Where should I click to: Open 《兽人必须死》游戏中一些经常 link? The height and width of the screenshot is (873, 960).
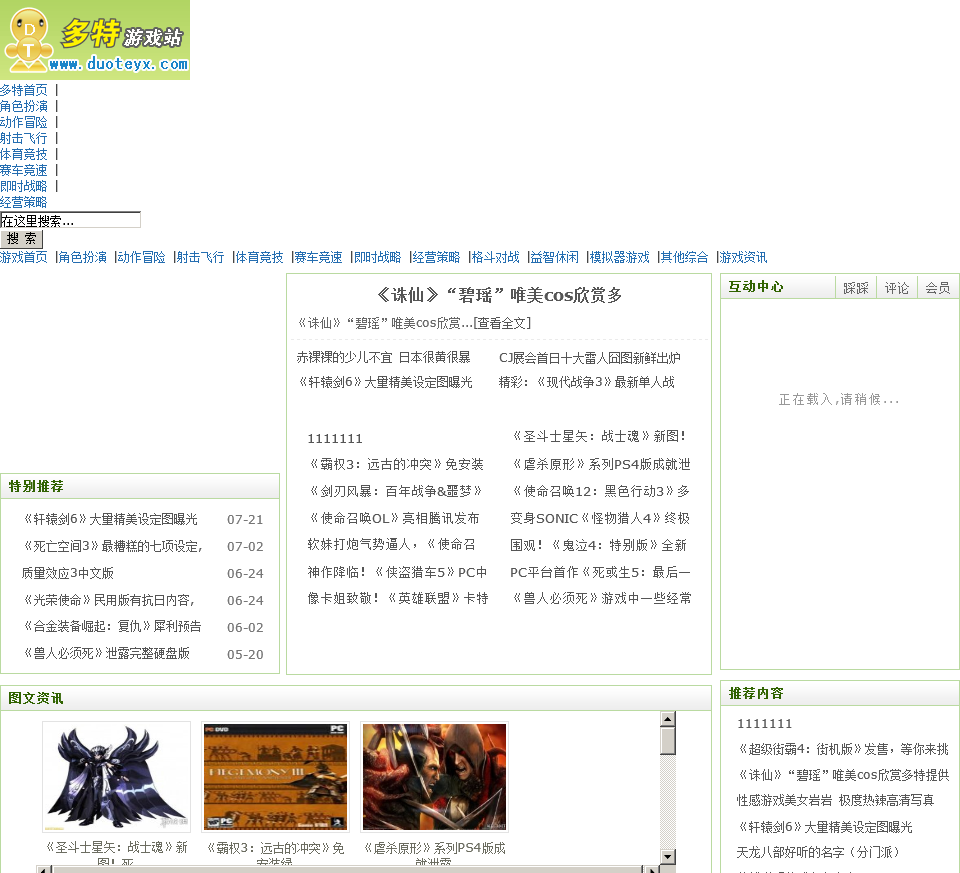[x=601, y=598]
